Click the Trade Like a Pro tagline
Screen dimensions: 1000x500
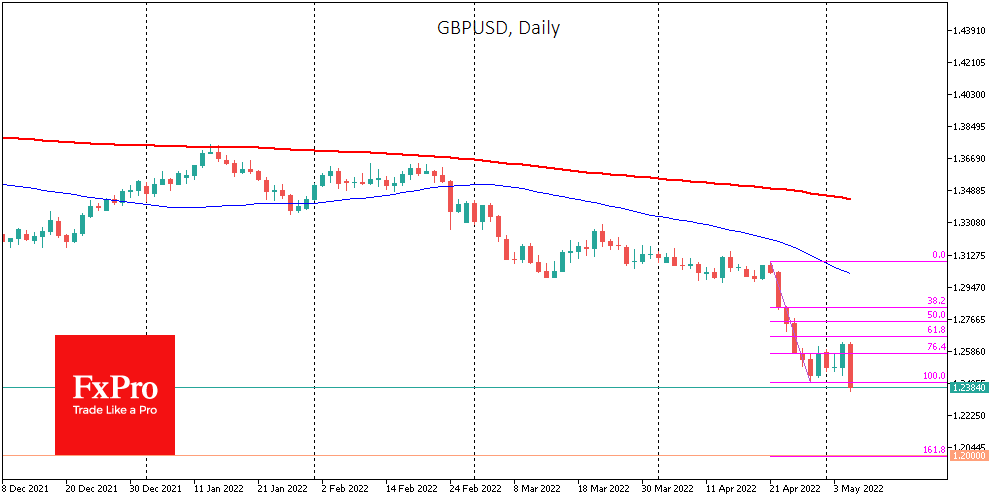114,411
